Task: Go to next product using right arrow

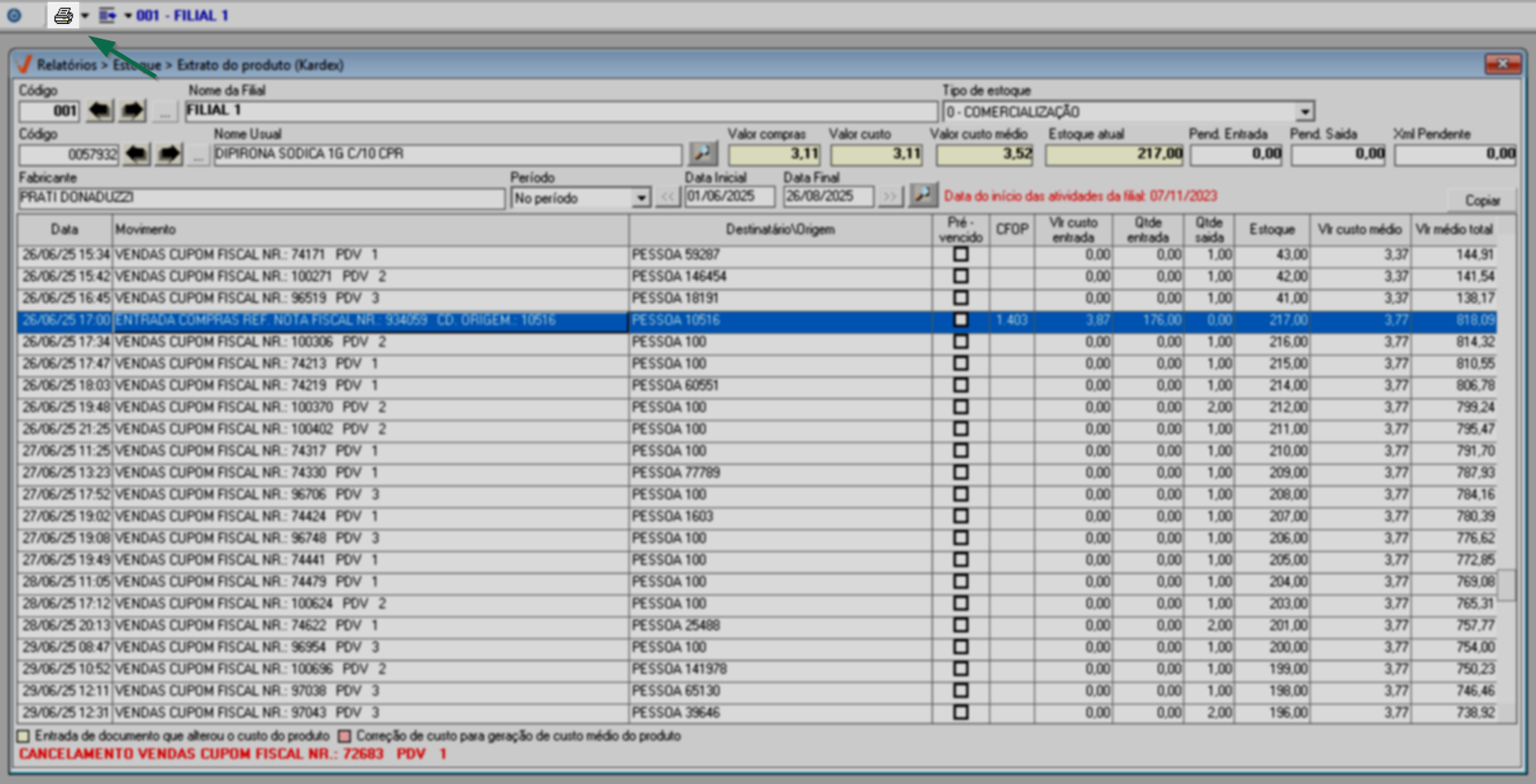Action: point(169,154)
